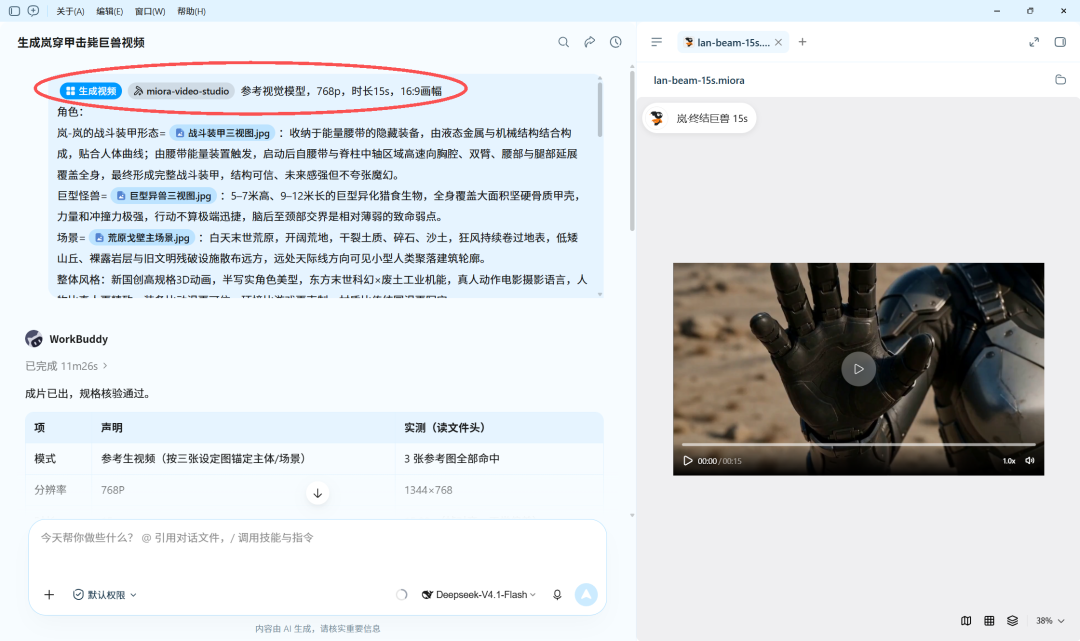This screenshot has width=1080, height=641.
Task: Open the Deepseek-V4.1-Flash model selector
Action: (x=478, y=595)
